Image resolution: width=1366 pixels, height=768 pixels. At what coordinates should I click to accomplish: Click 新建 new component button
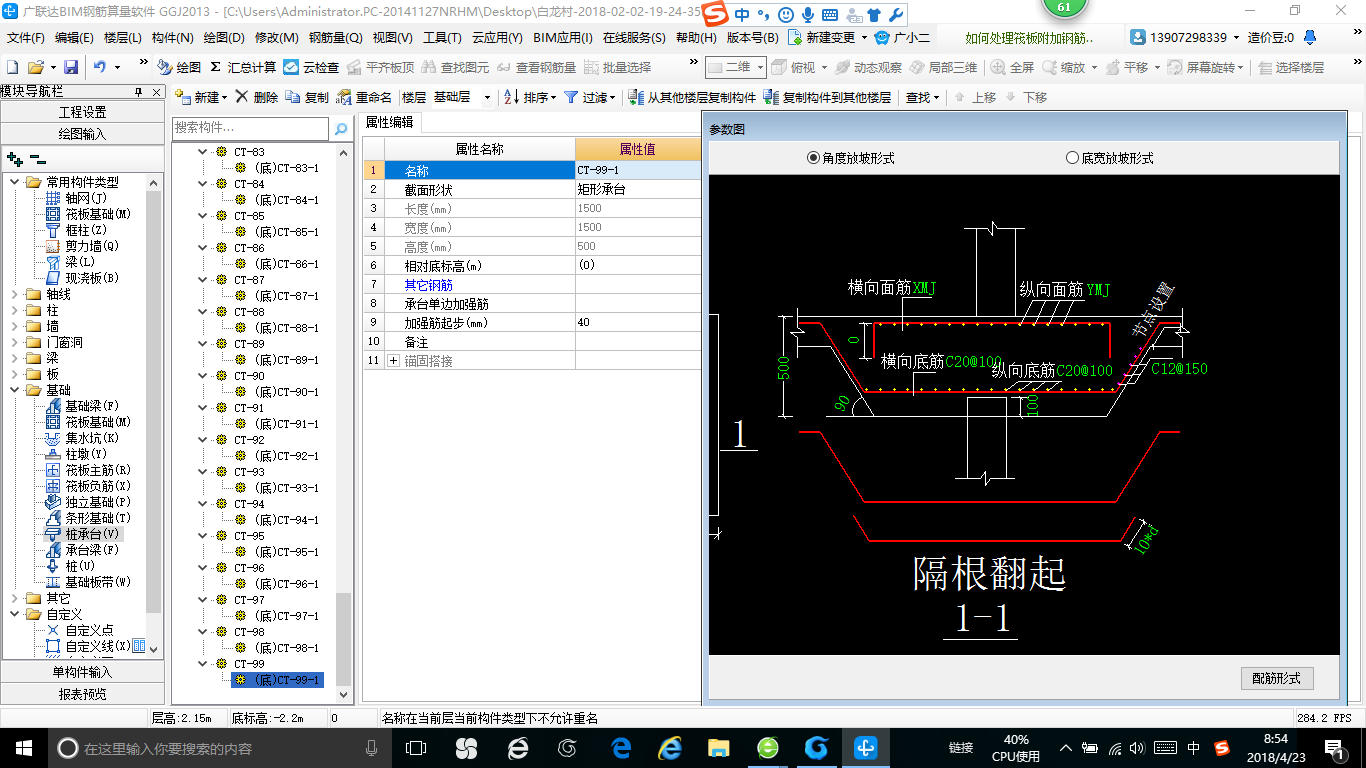coord(201,97)
